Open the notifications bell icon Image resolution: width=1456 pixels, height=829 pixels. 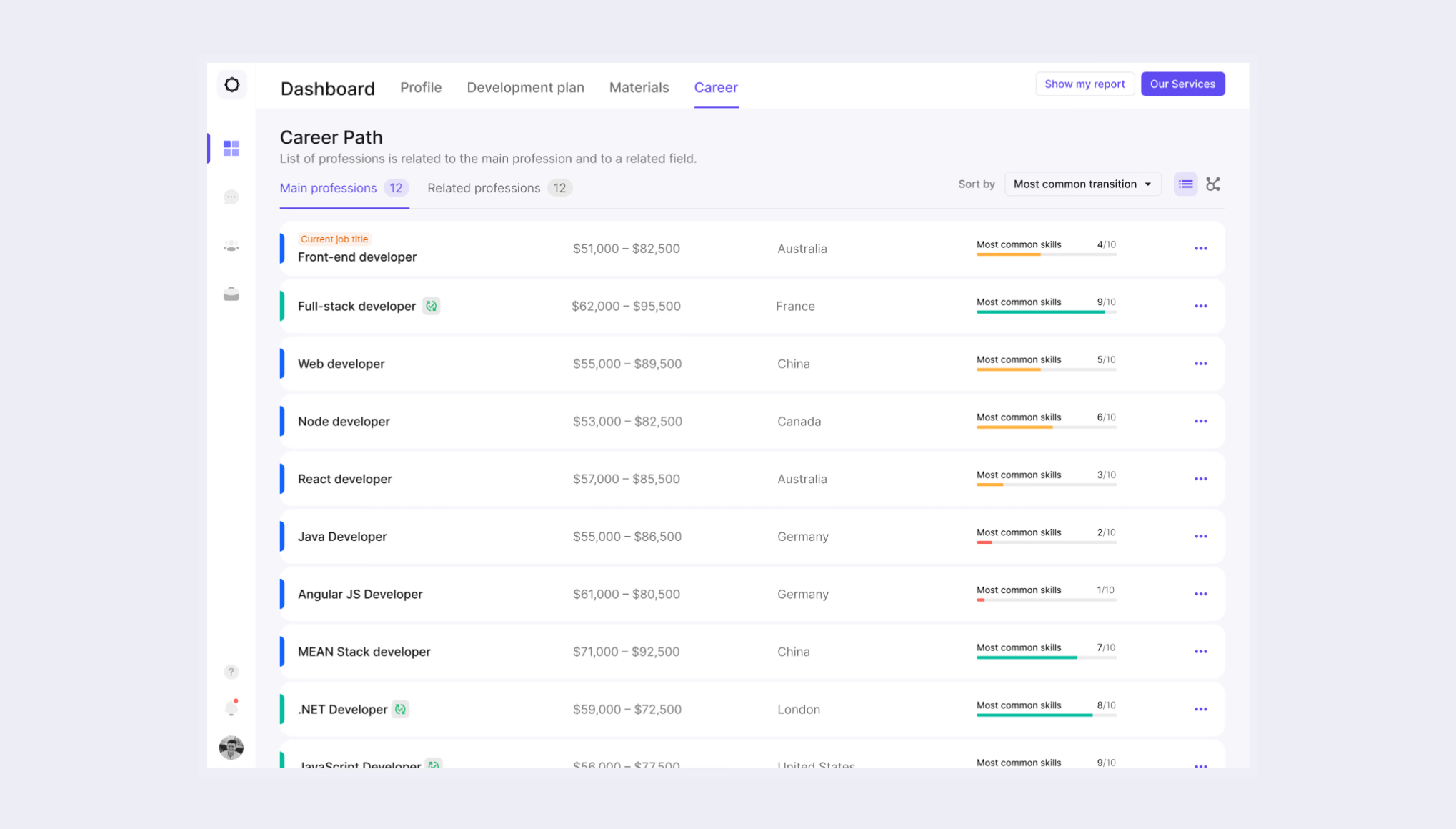coord(231,708)
